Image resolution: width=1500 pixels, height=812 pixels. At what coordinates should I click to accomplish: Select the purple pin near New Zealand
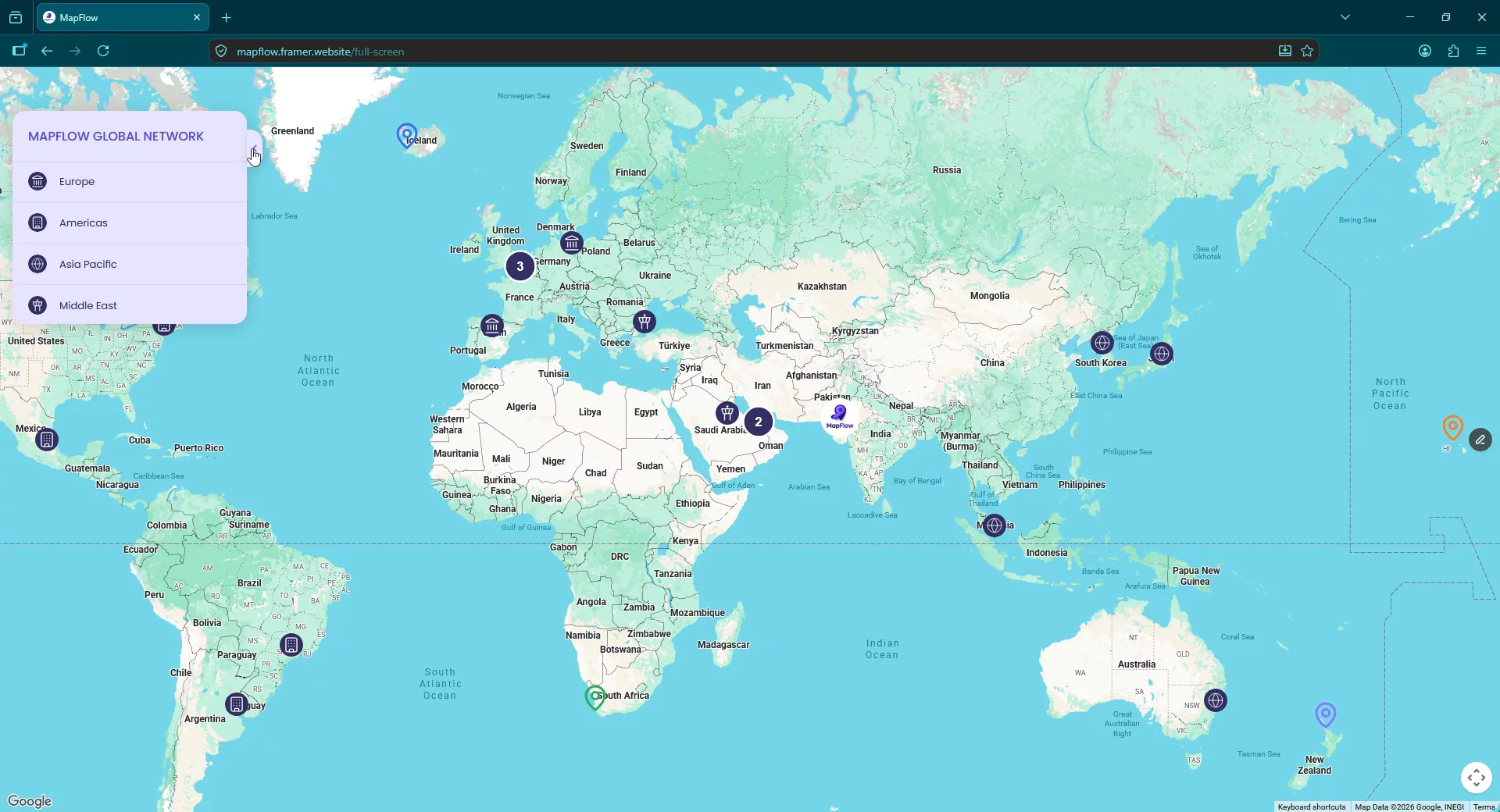pos(1326,714)
